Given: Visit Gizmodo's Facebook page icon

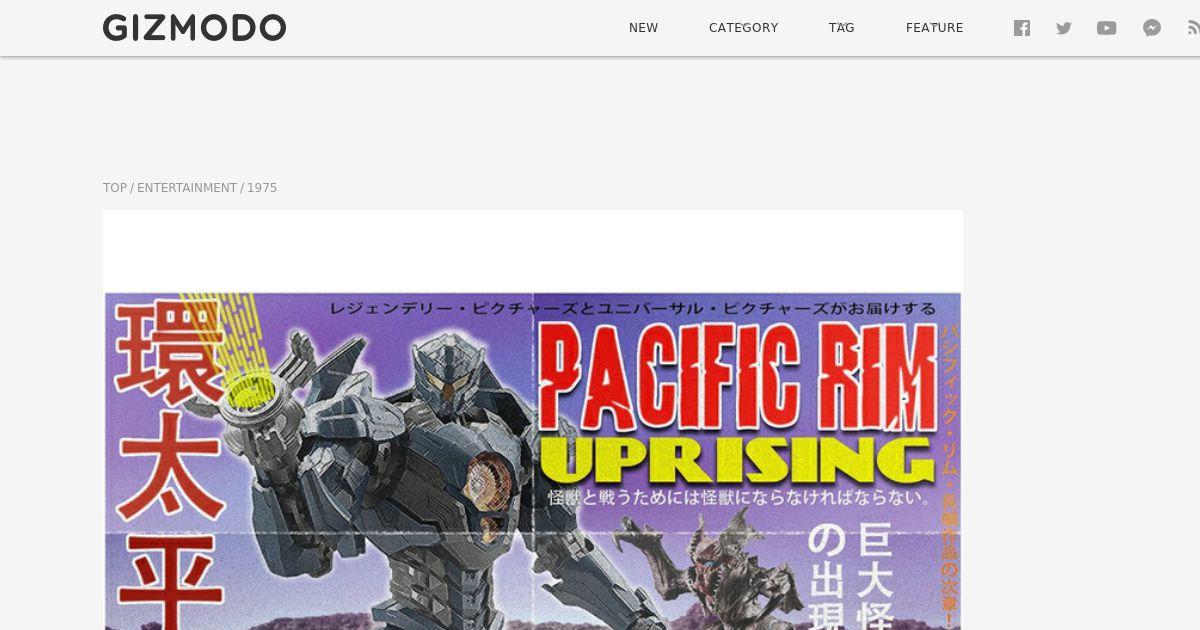Looking at the screenshot, I should point(1021,28).
